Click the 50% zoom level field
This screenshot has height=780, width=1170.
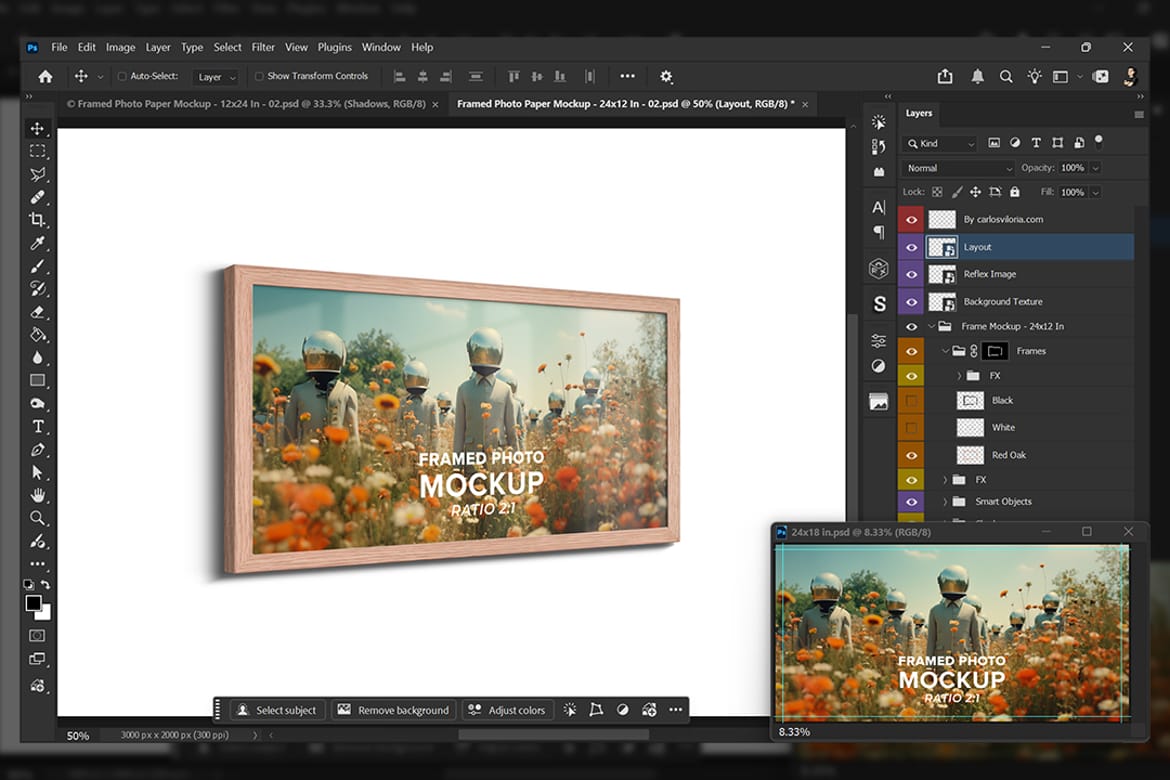[x=78, y=736]
